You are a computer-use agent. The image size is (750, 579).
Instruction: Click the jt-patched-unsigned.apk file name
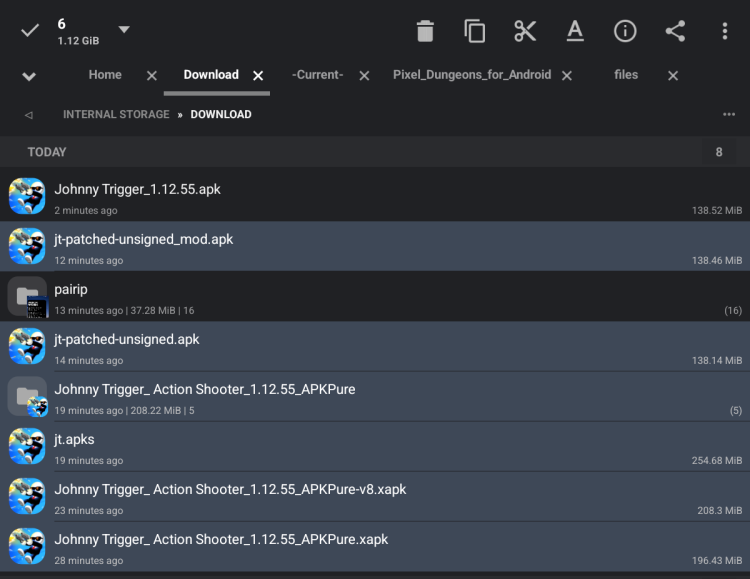(x=127, y=339)
